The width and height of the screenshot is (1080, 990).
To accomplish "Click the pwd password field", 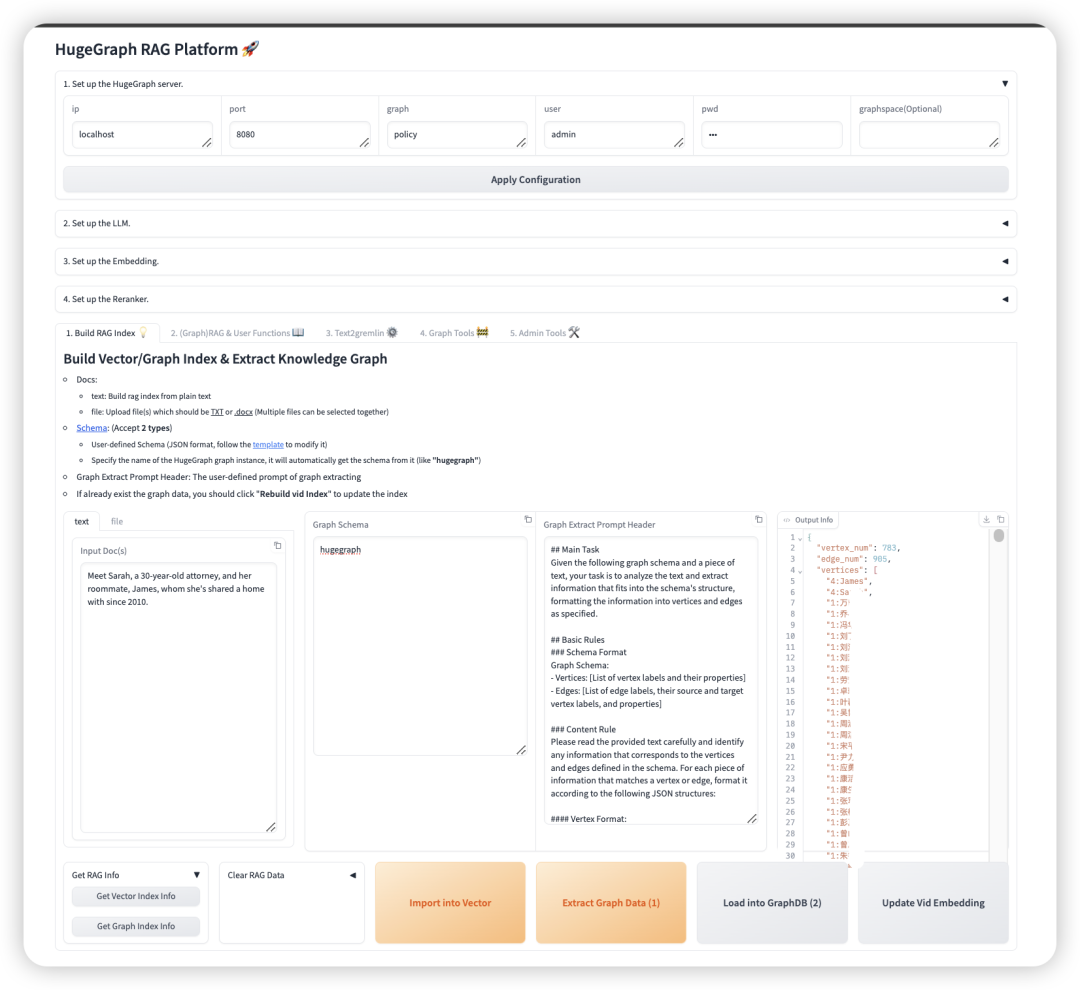I will point(771,135).
